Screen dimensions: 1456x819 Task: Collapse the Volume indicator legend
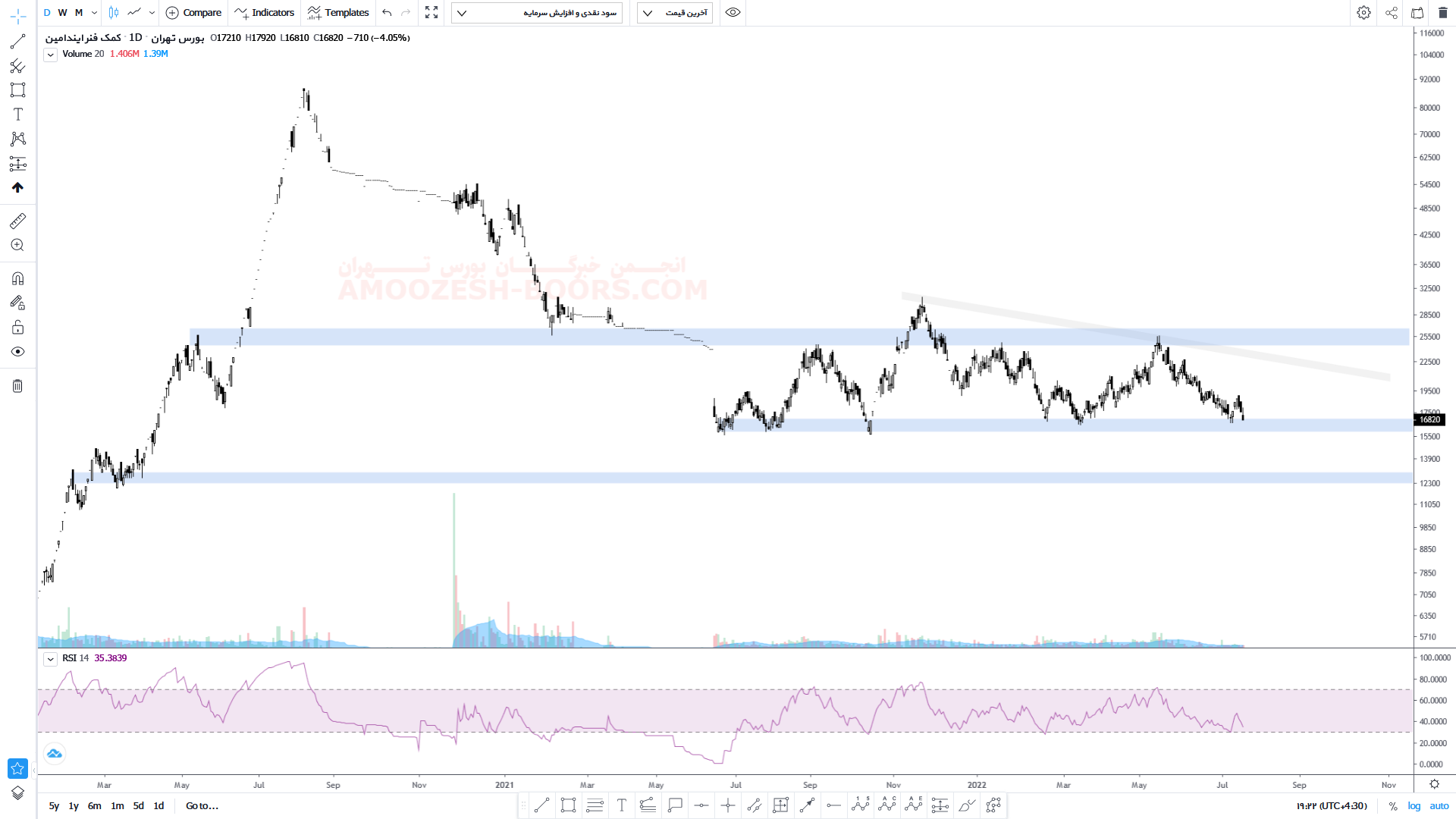pos(50,55)
